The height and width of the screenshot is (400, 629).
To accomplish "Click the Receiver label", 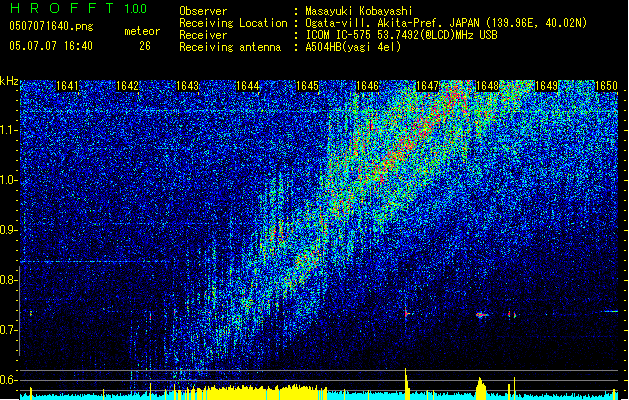I will point(203,35).
